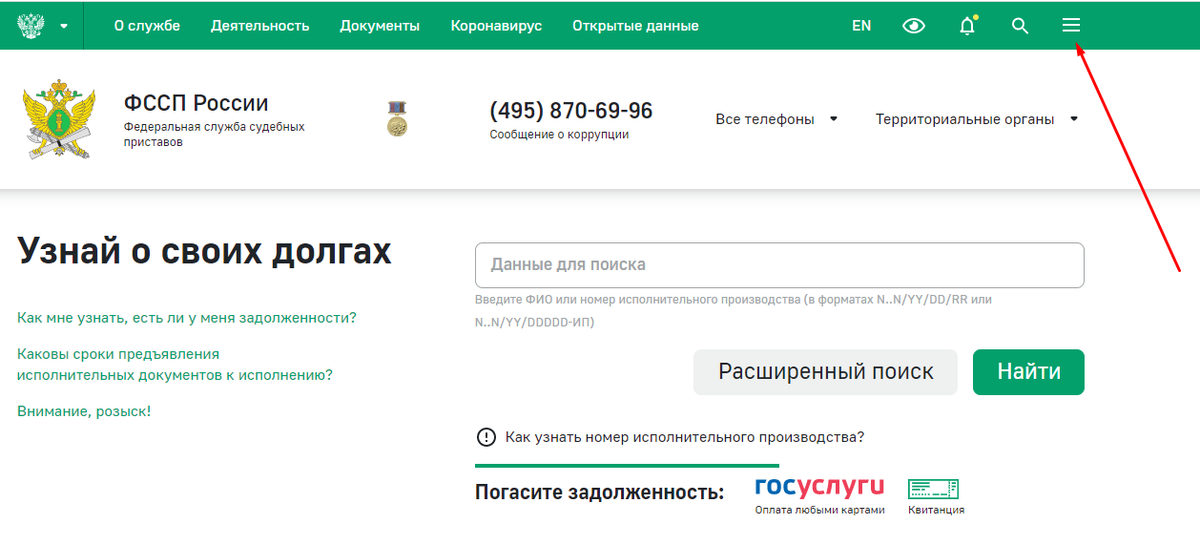
Task: Pay via Госуслуги logo
Action: (x=820, y=487)
